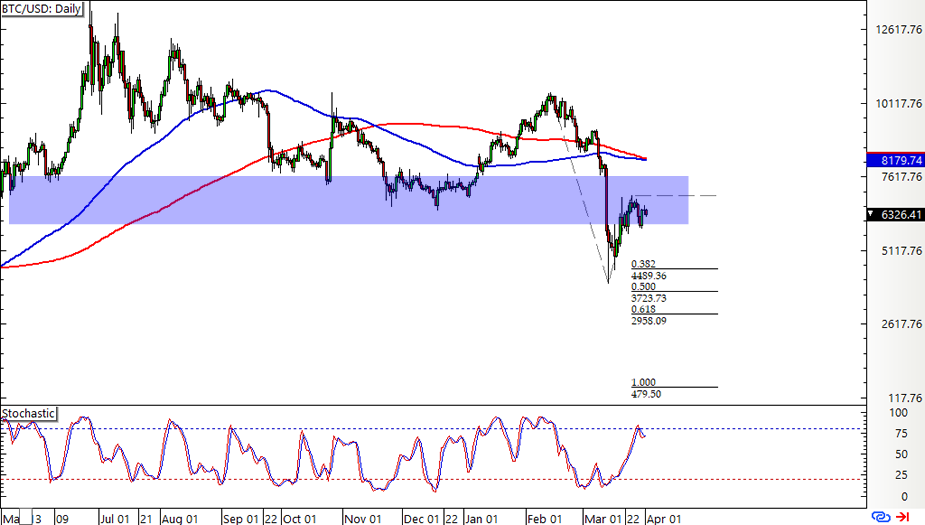The height and width of the screenshot is (525, 925).
Task: Click the Sep 01 date label
Action: [x=241, y=519]
